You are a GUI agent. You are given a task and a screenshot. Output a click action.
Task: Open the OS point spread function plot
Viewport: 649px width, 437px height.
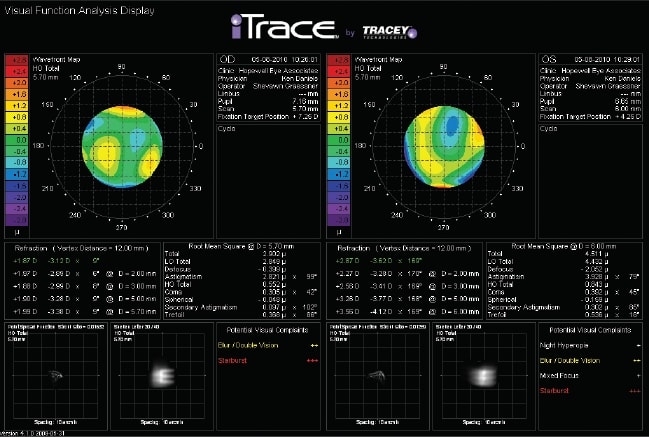pyautogui.click(x=377, y=376)
